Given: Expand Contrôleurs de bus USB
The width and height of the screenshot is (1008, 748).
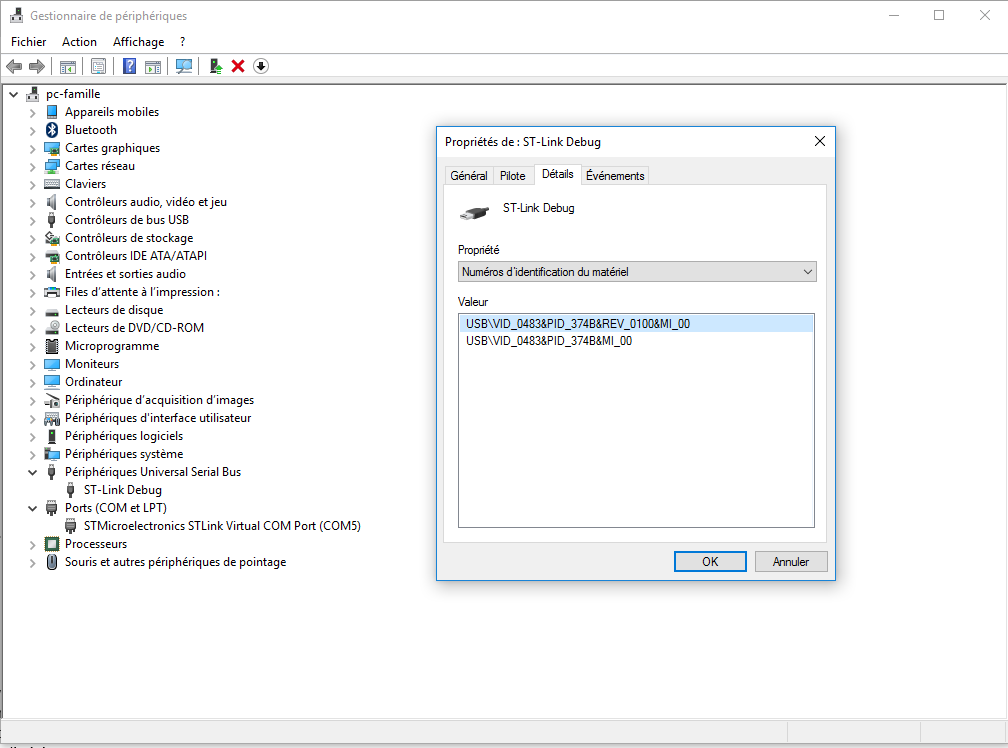Looking at the screenshot, I should (32, 220).
